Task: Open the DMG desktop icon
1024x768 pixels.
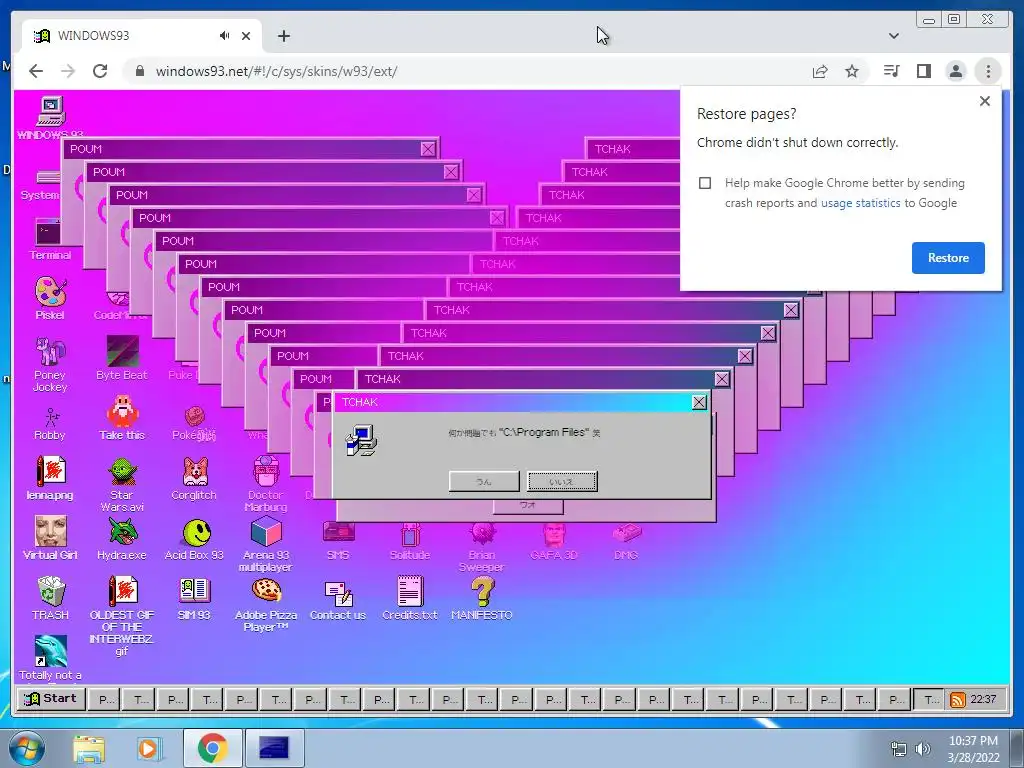Action: 626,541
